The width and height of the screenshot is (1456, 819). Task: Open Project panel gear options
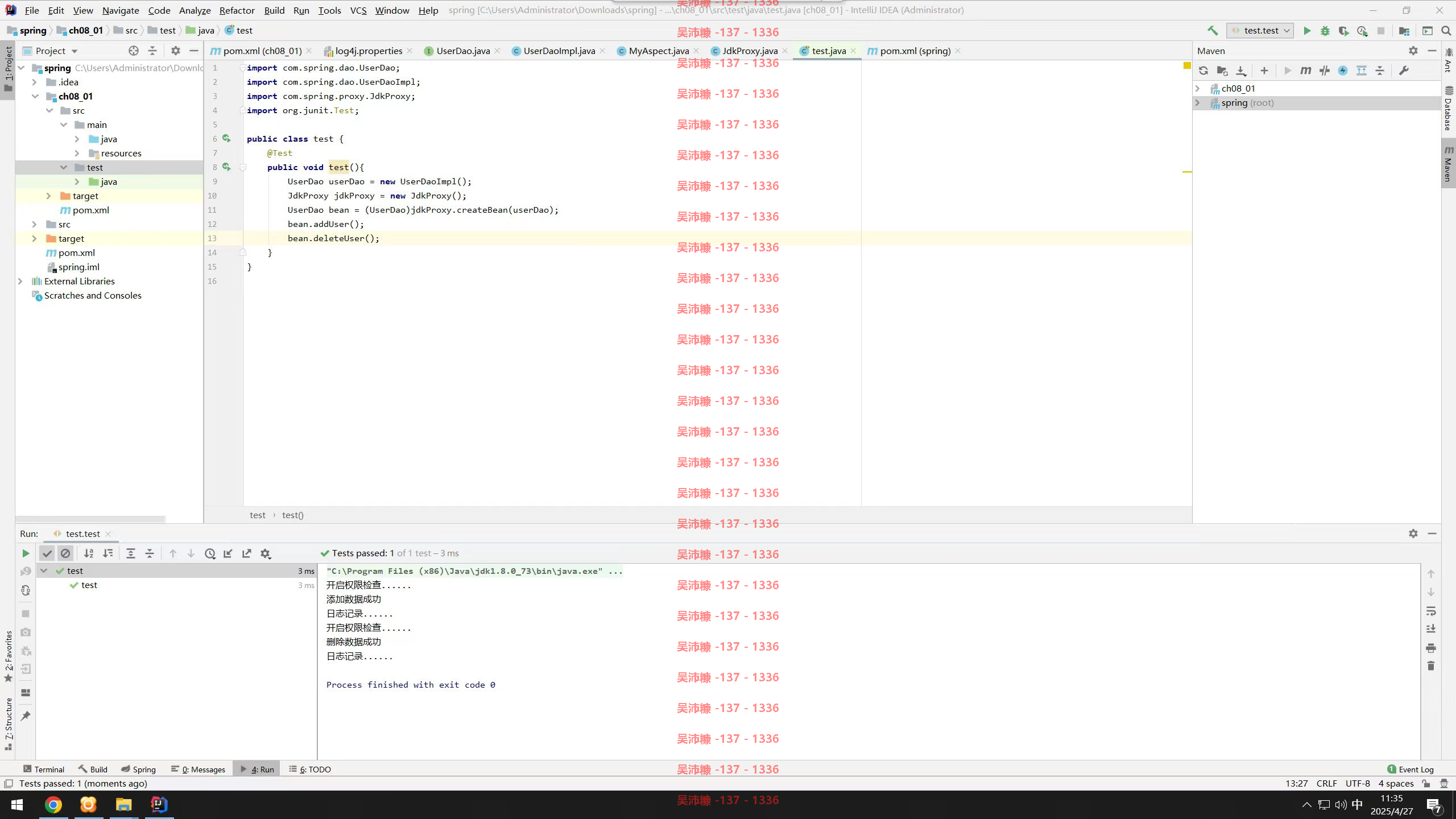[x=176, y=51]
